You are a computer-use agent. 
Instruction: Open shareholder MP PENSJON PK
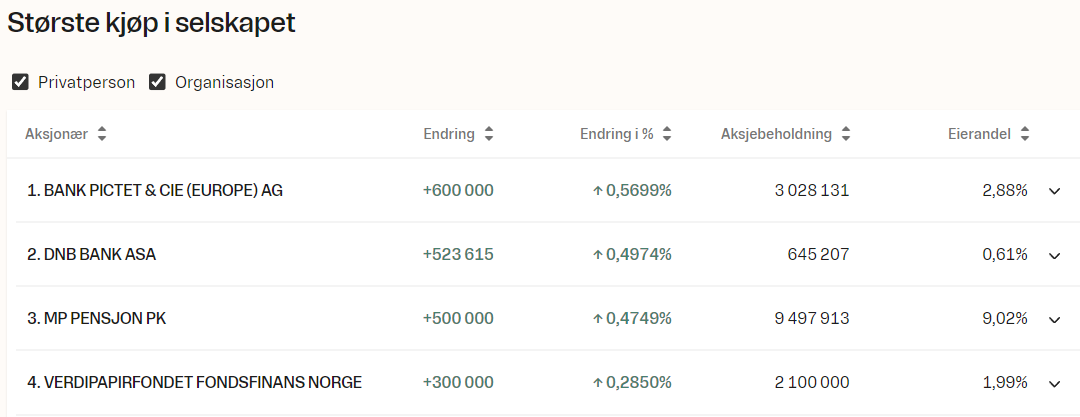96,319
